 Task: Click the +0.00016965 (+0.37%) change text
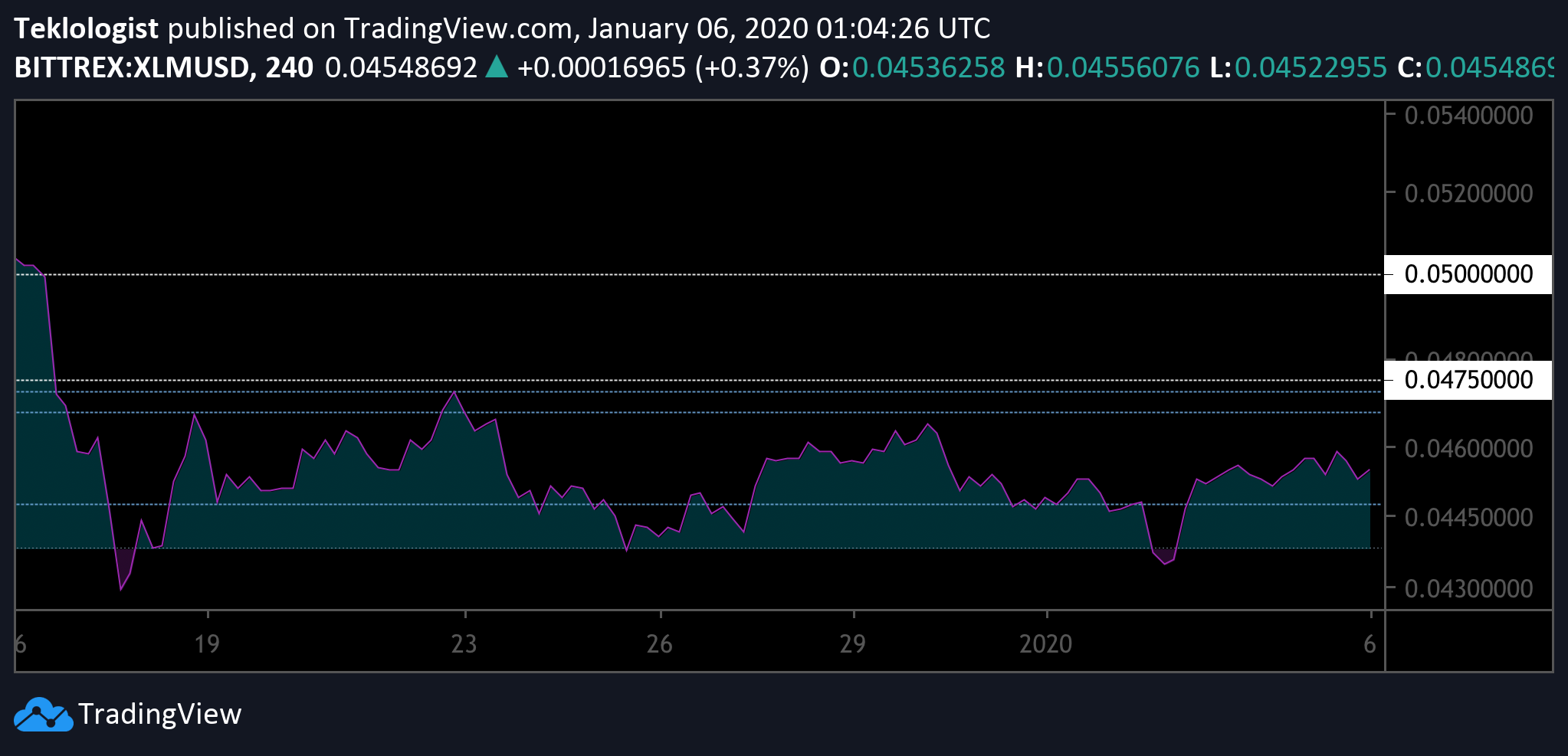pos(663,67)
